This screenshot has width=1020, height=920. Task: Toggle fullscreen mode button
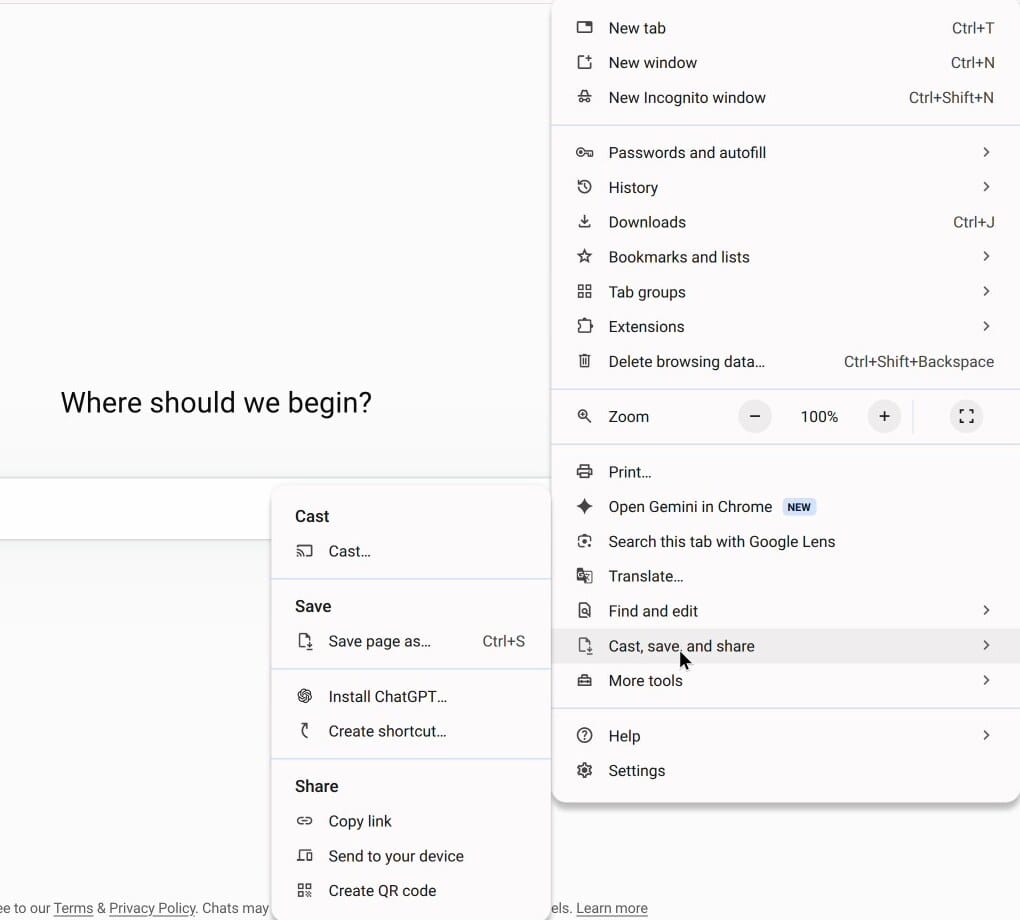click(966, 416)
